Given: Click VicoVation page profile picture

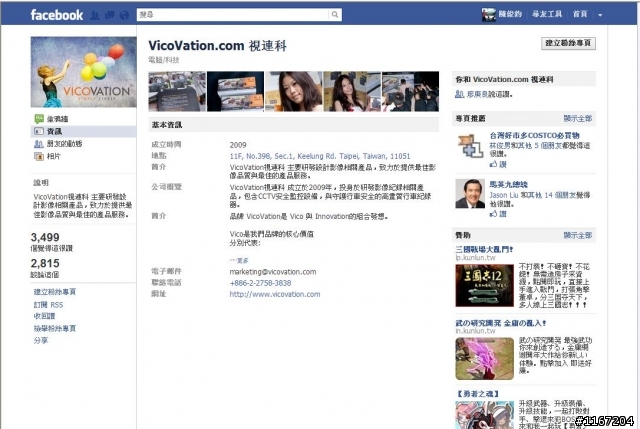Looking at the screenshot, I should pyautogui.click(x=84, y=72).
